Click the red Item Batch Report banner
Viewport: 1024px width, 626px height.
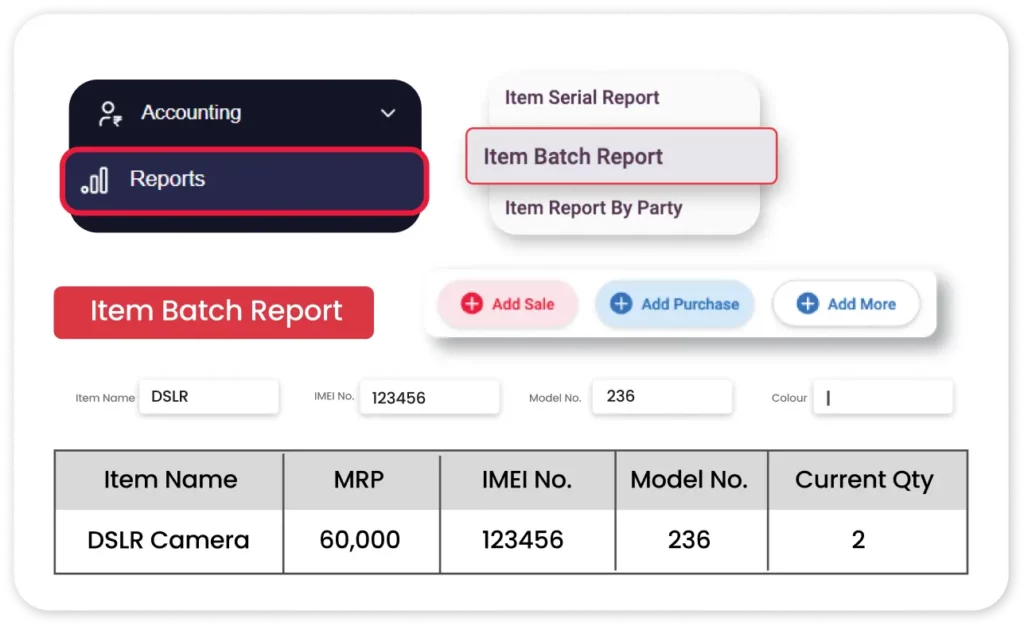214,312
